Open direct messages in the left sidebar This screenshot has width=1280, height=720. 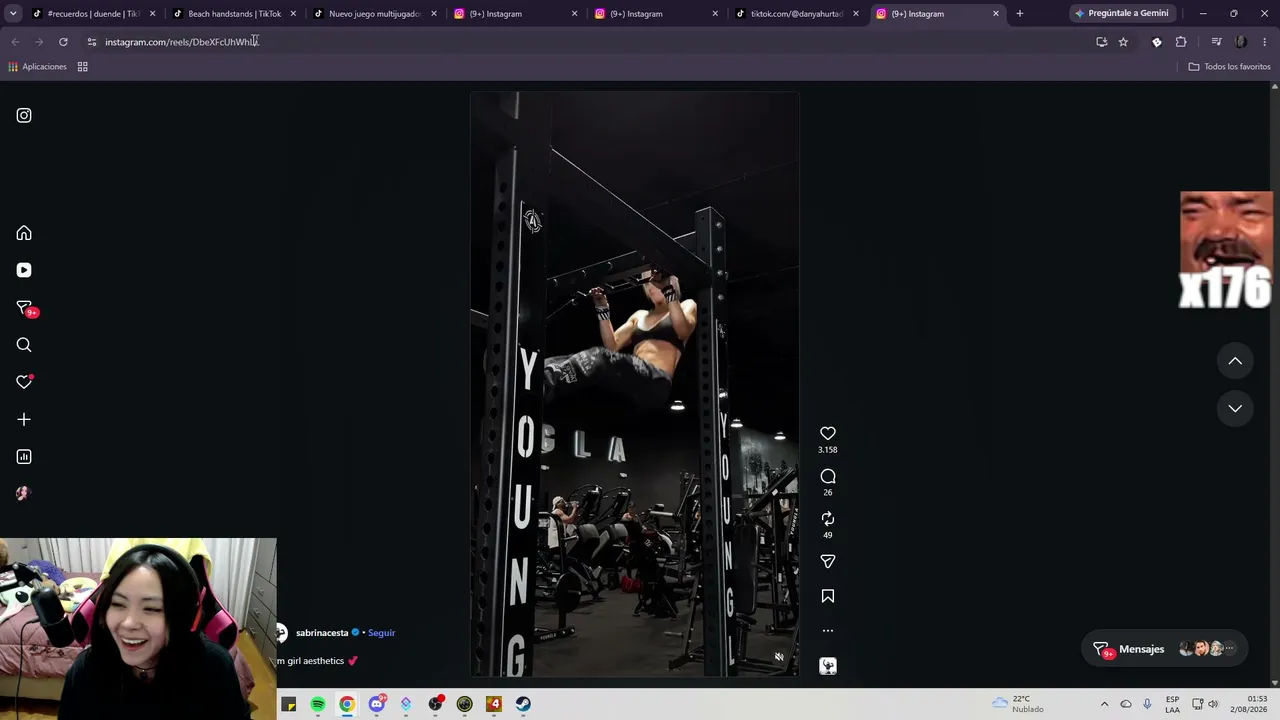24,308
